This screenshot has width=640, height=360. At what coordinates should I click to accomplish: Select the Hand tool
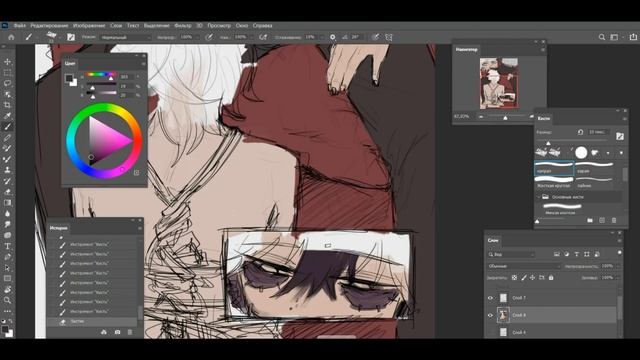pyautogui.click(x=7, y=289)
